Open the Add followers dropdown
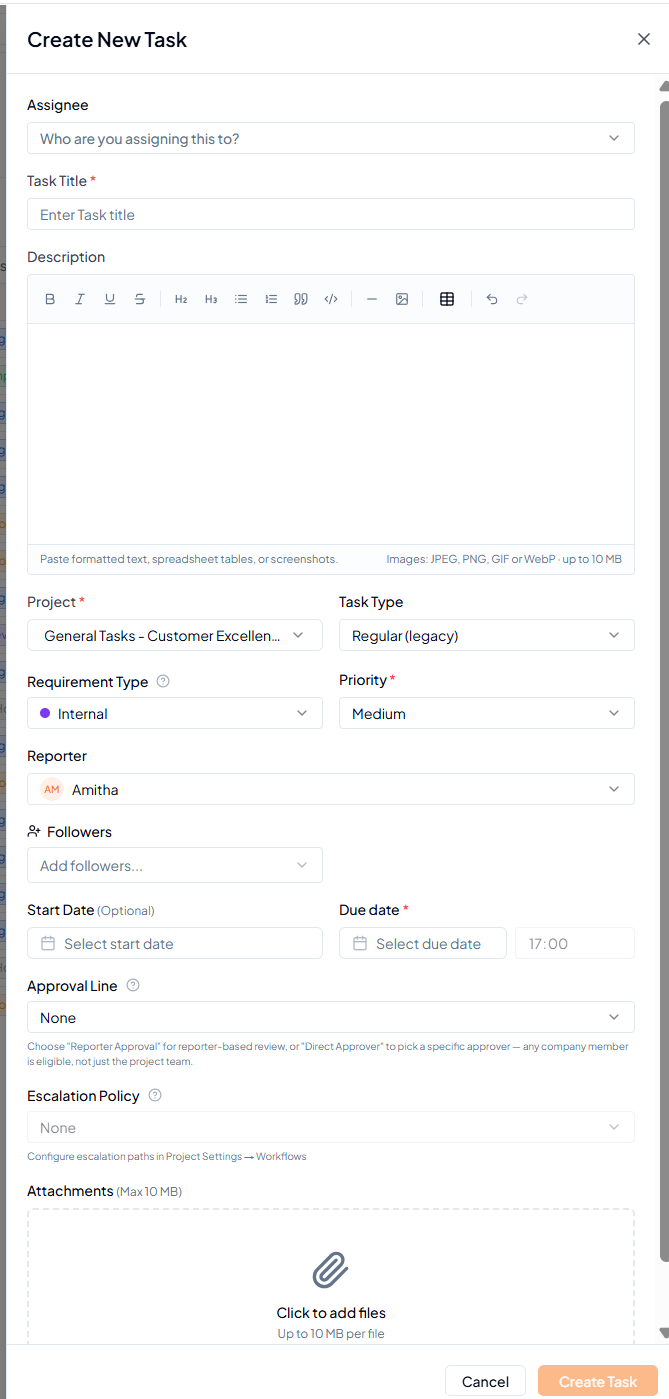 click(175, 865)
